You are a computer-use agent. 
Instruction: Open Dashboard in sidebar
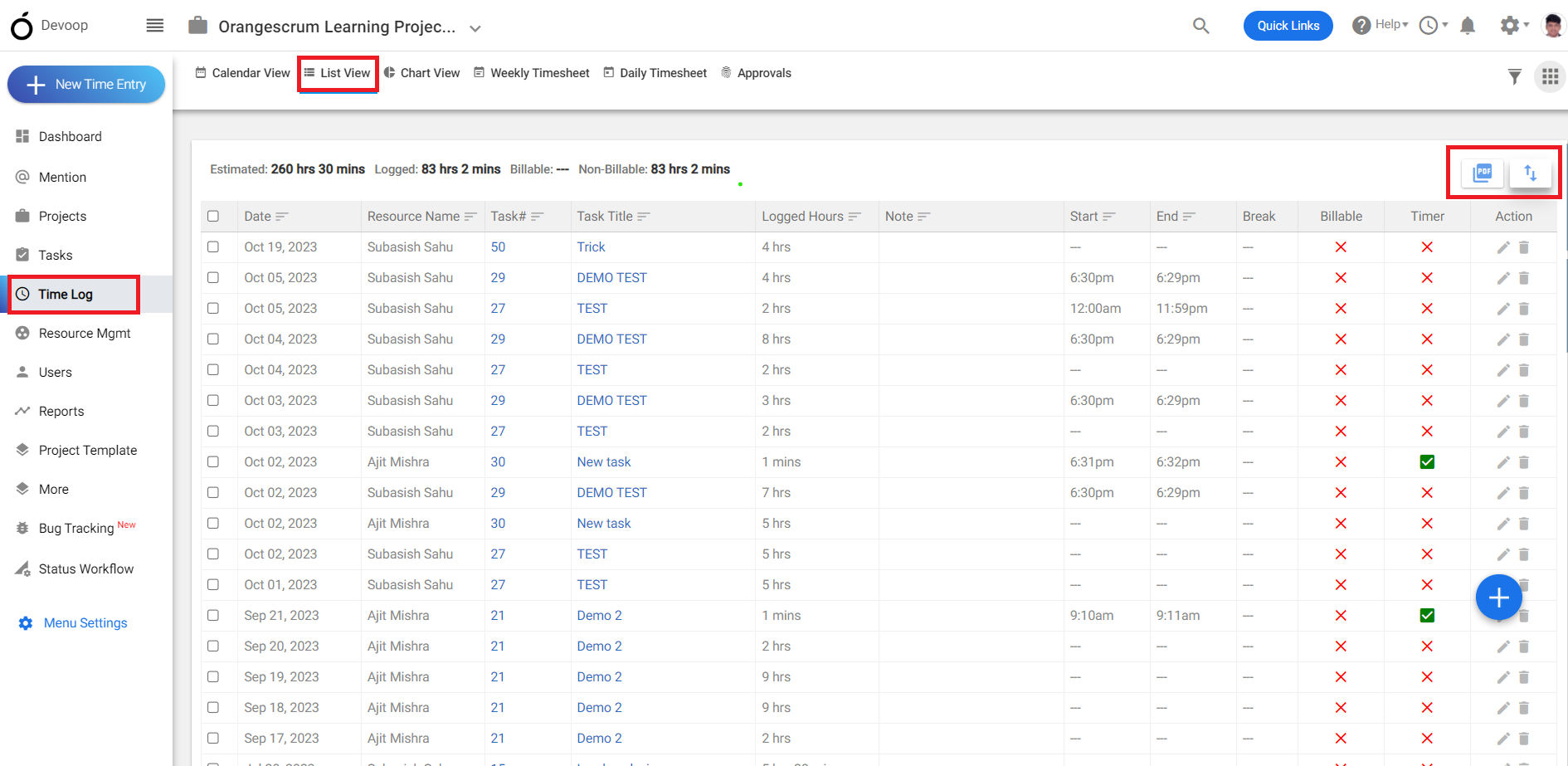[59, 137]
